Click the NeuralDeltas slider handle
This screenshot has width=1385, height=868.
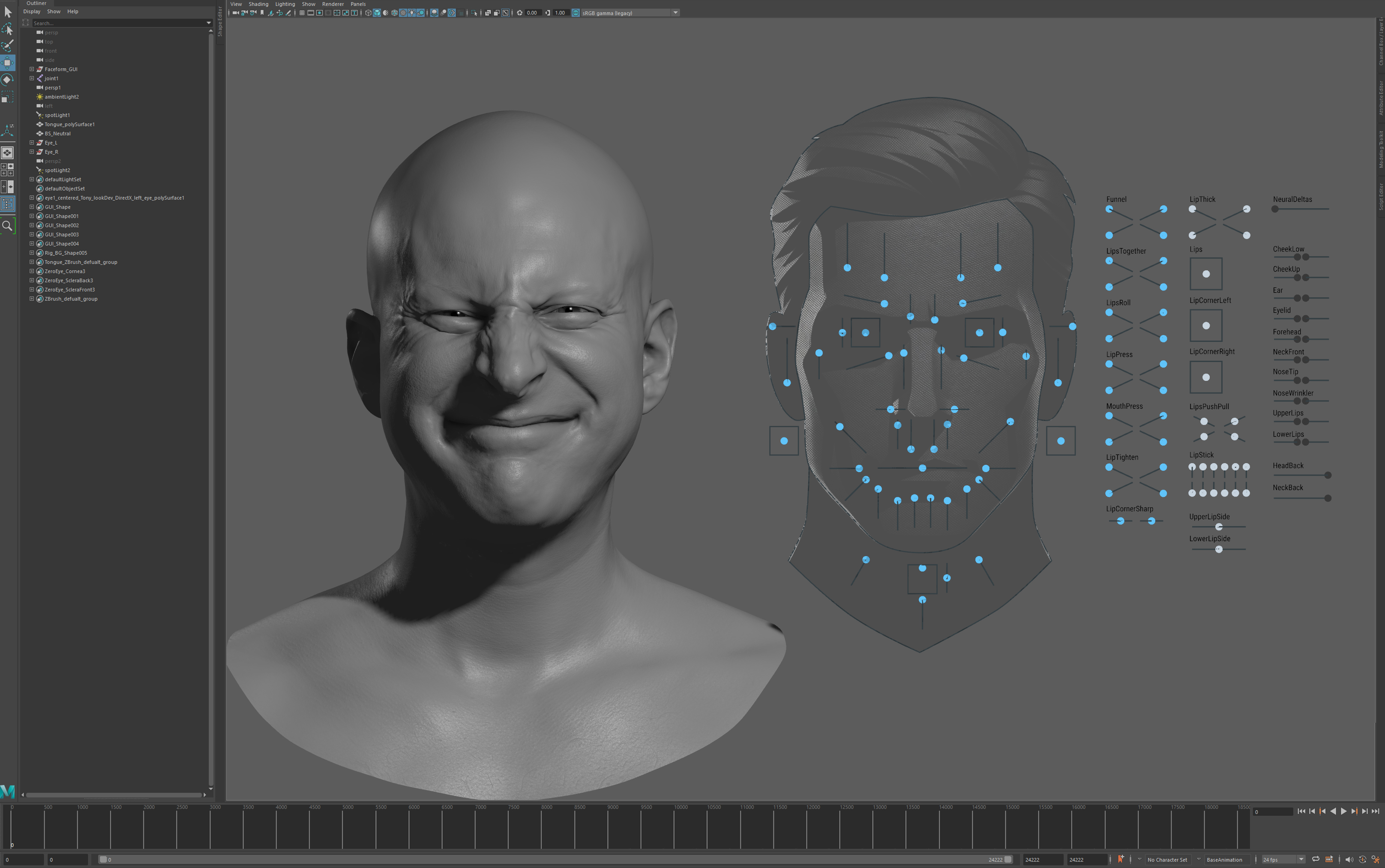pyautogui.click(x=1275, y=209)
